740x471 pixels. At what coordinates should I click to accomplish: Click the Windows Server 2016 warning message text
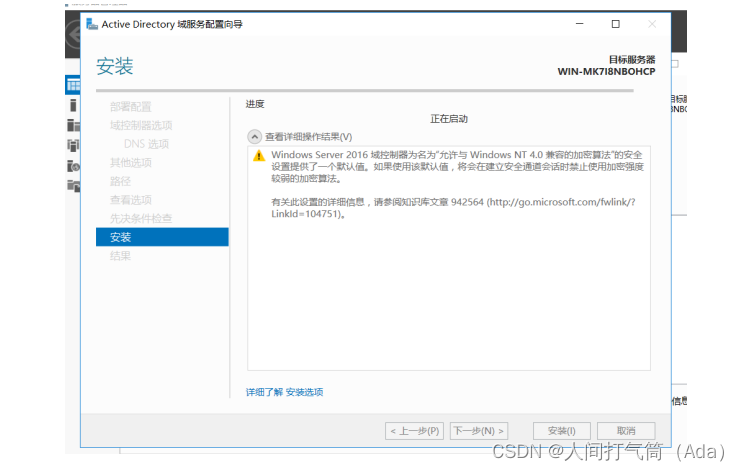457,167
